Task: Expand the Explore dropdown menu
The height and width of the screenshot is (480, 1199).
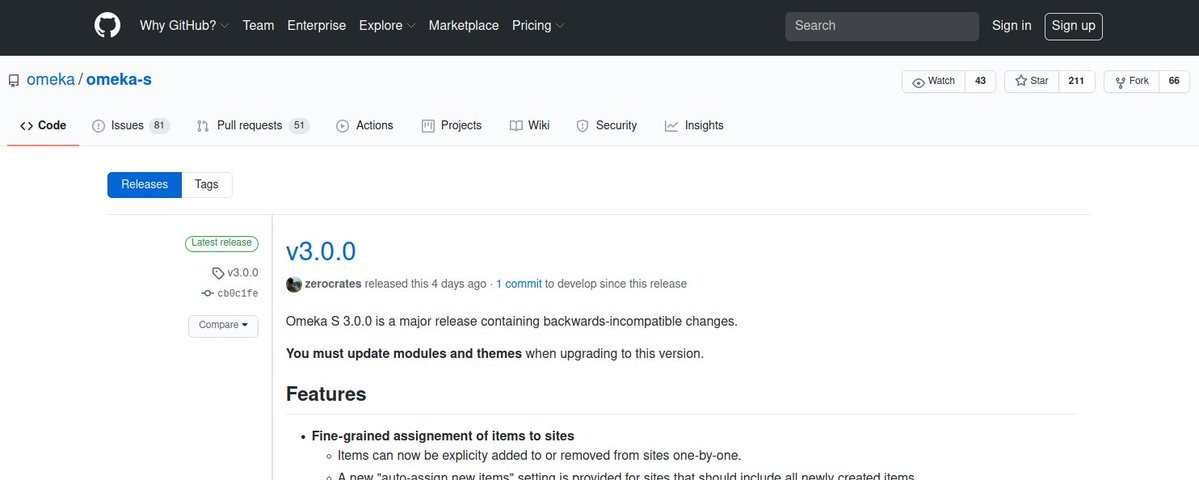Action: click(x=387, y=25)
